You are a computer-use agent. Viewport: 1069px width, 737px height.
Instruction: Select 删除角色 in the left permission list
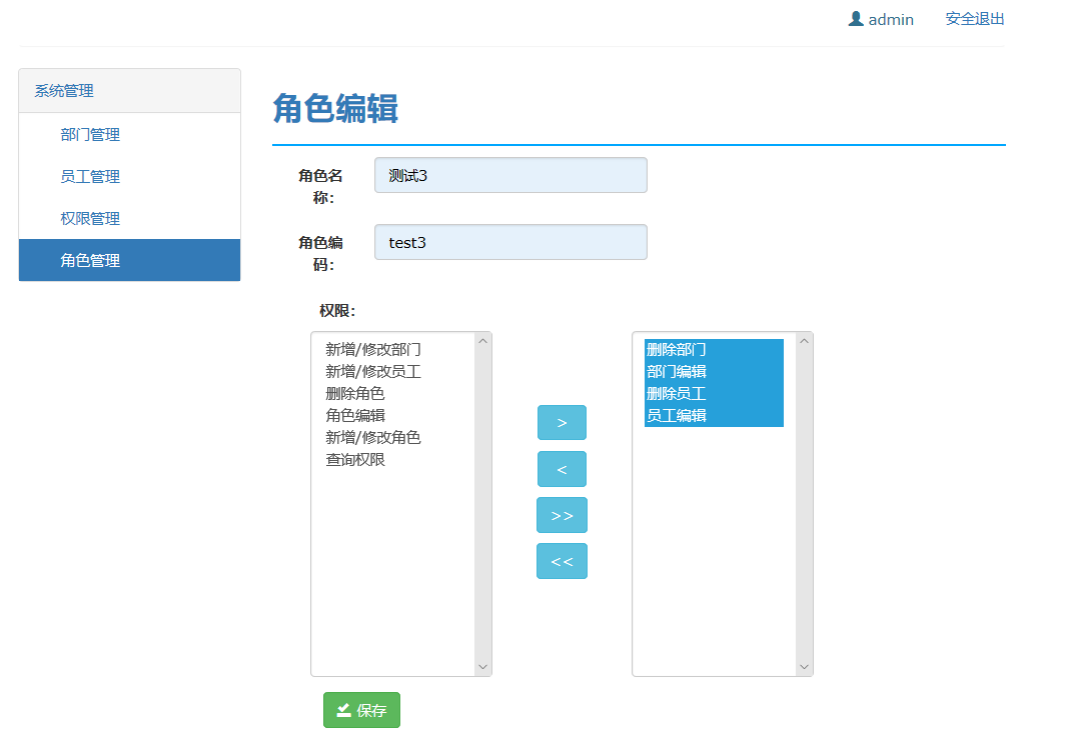pos(353,392)
